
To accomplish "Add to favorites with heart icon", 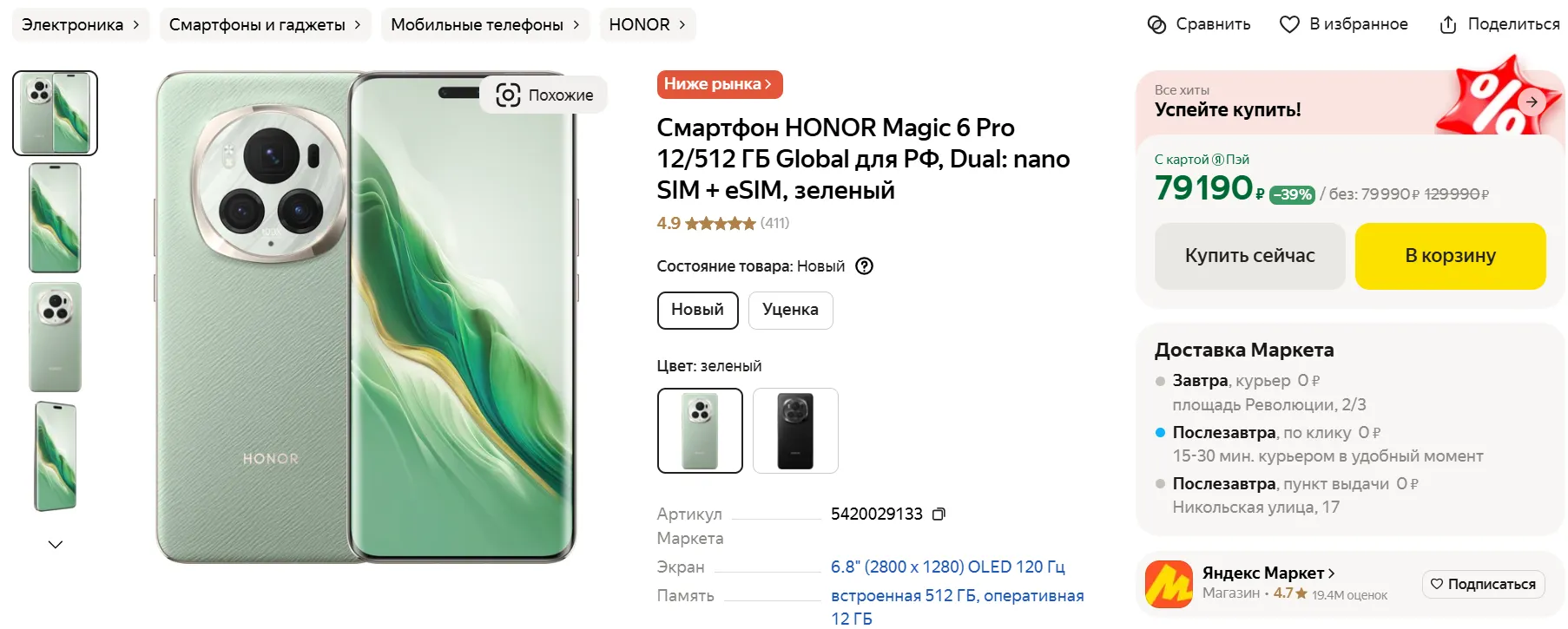I will 1289,24.
